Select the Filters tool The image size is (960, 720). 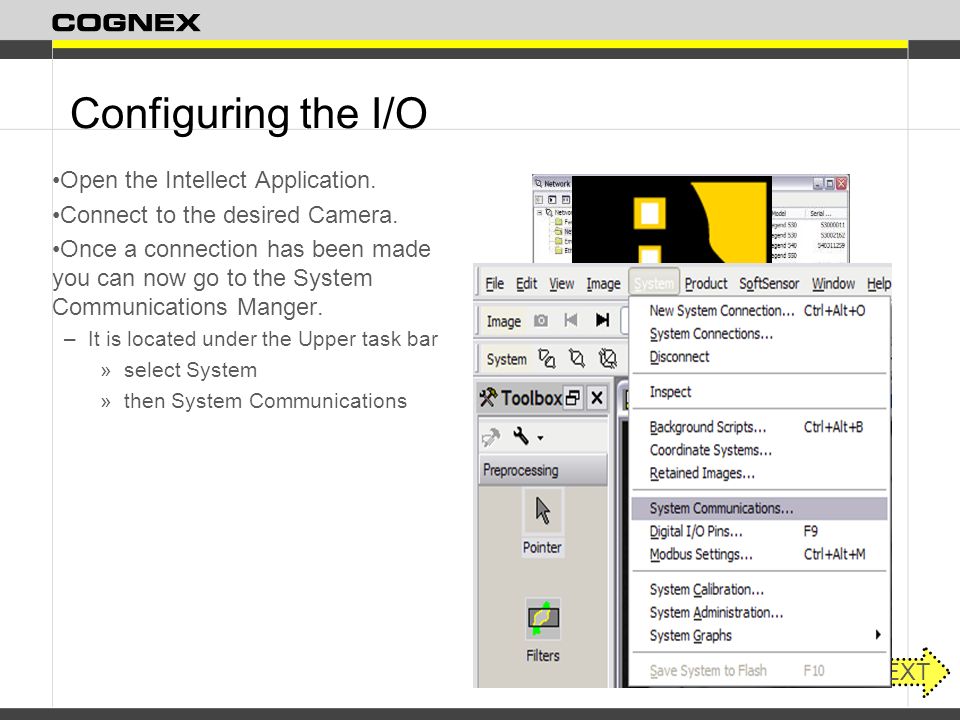tap(542, 631)
